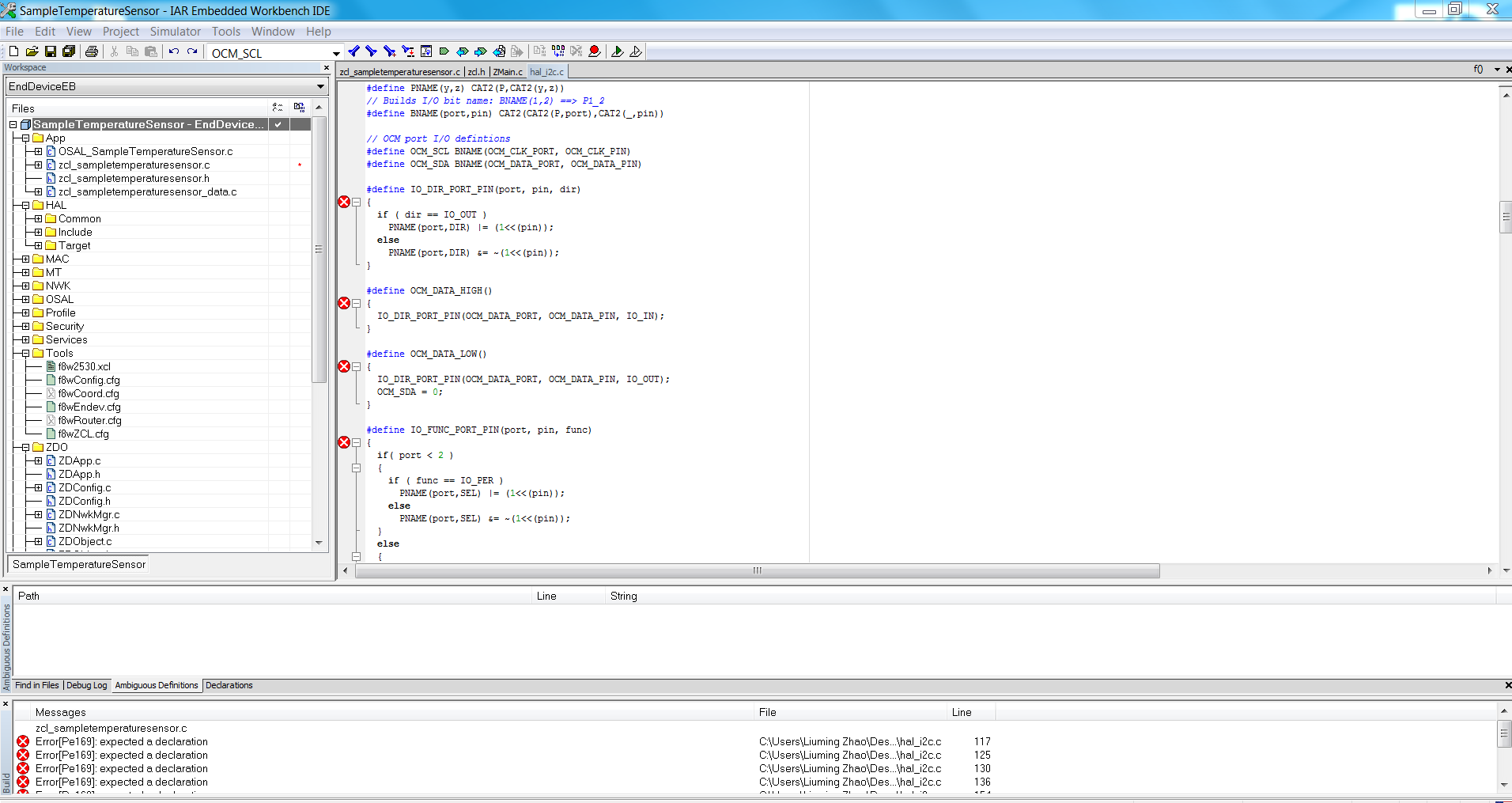
Task: Select the SampleTemperatureSensor workspace tab
Action: pyautogui.click(x=79, y=564)
